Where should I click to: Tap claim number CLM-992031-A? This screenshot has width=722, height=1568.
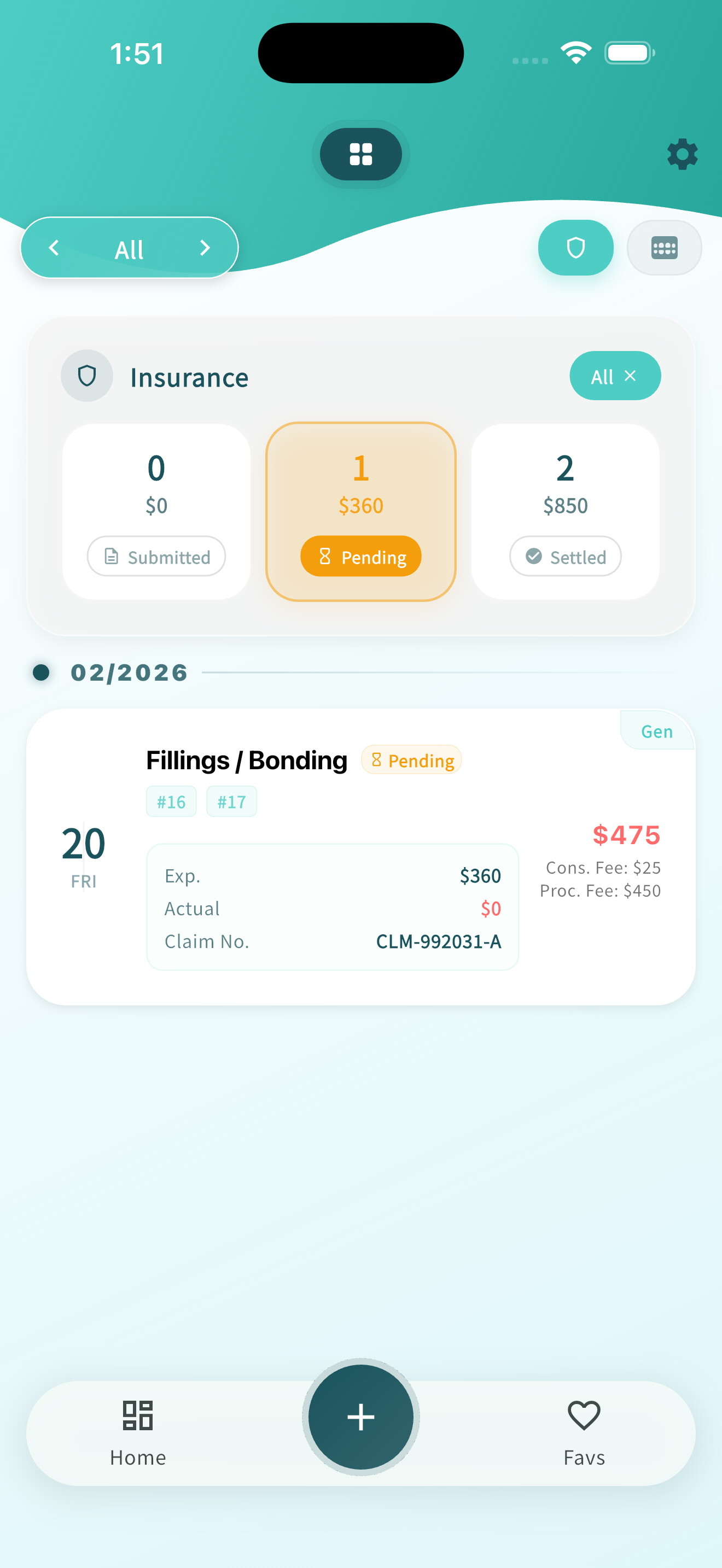(x=438, y=941)
